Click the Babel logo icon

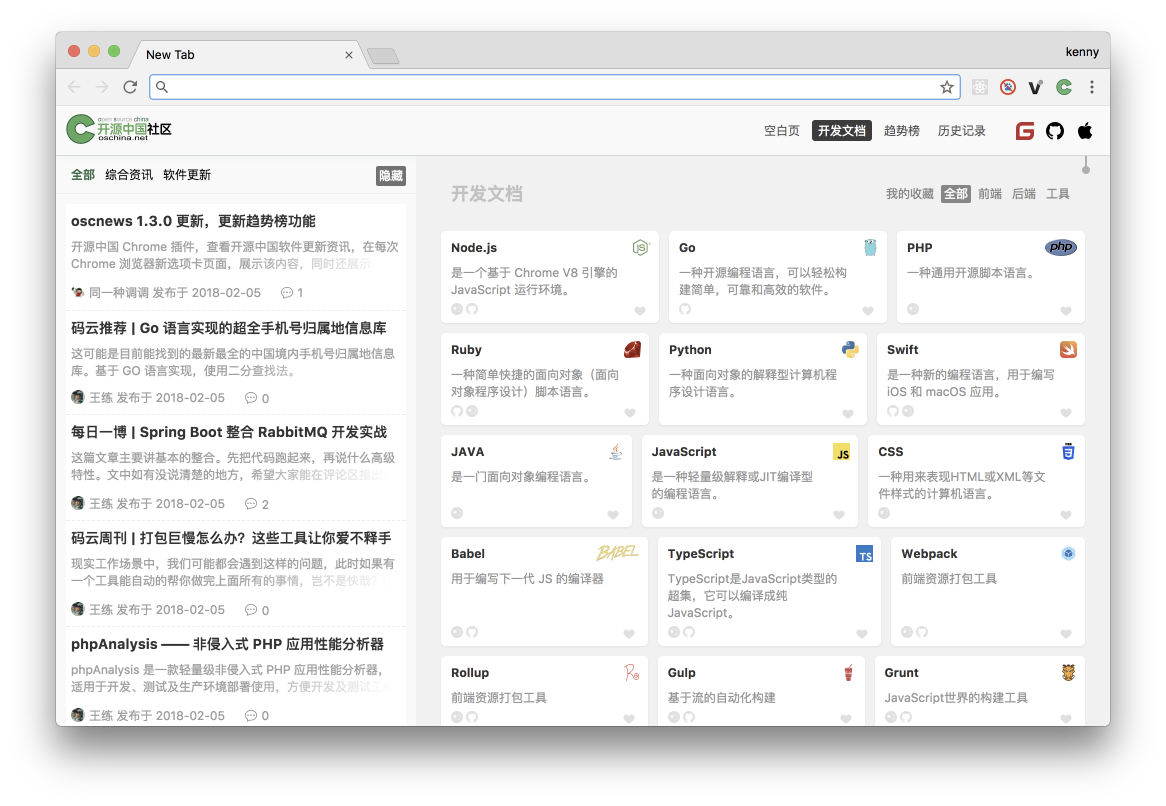pos(617,552)
